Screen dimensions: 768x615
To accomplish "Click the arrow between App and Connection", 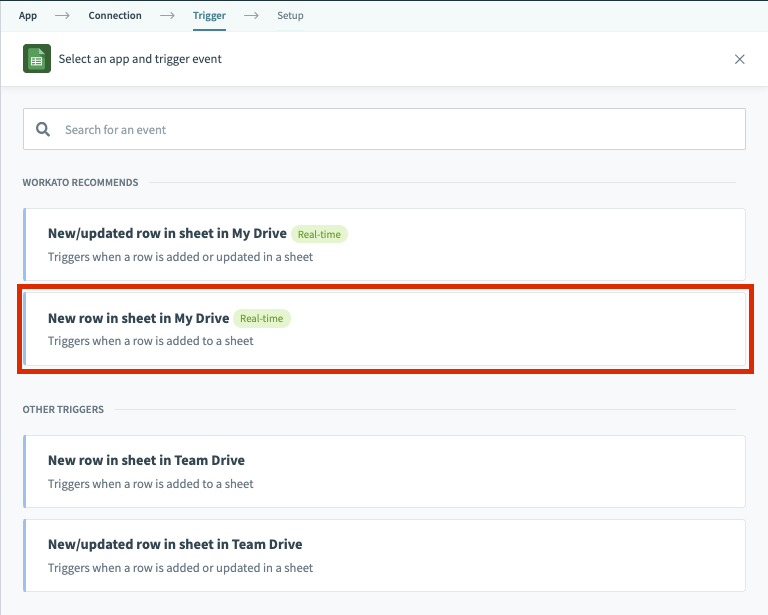I will pyautogui.click(x=62, y=16).
